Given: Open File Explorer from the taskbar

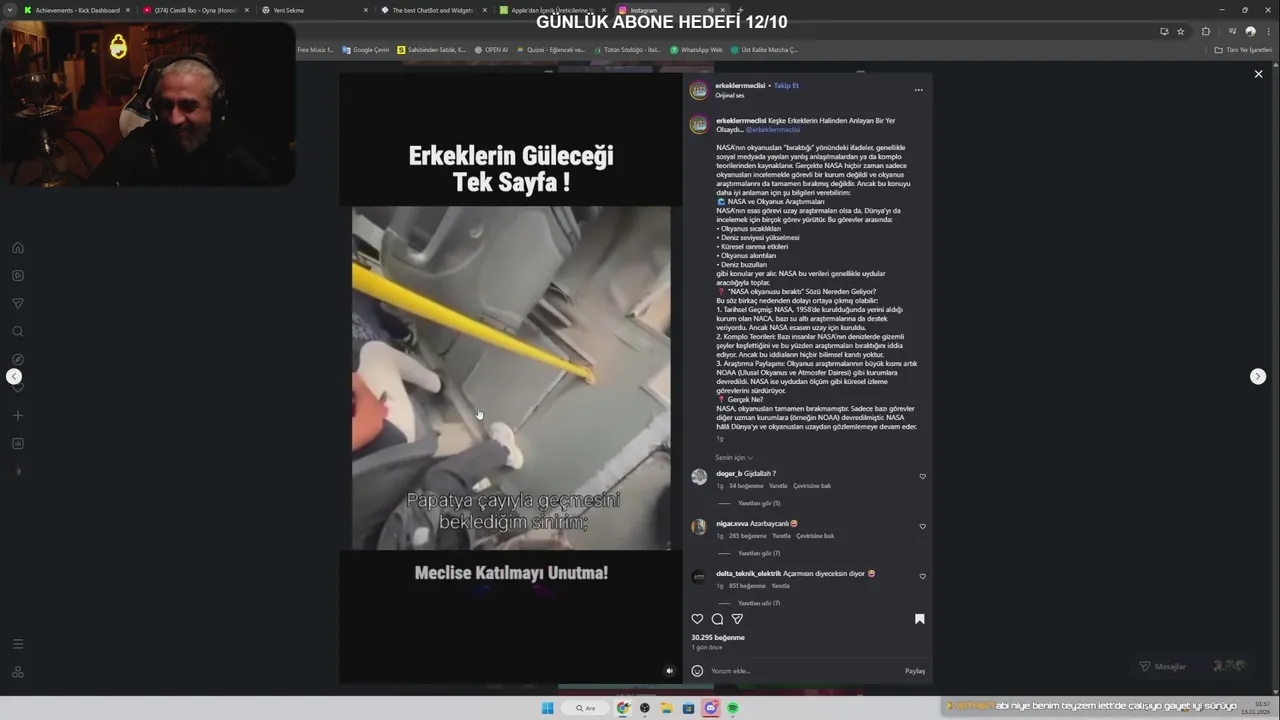Looking at the screenshot, I should [x=666, y=708].
